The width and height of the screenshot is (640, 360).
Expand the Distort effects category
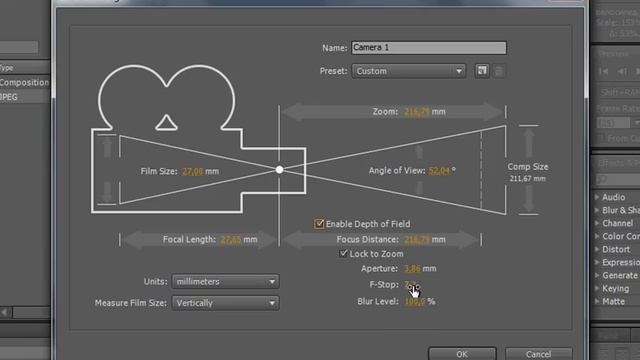[597, 249]
